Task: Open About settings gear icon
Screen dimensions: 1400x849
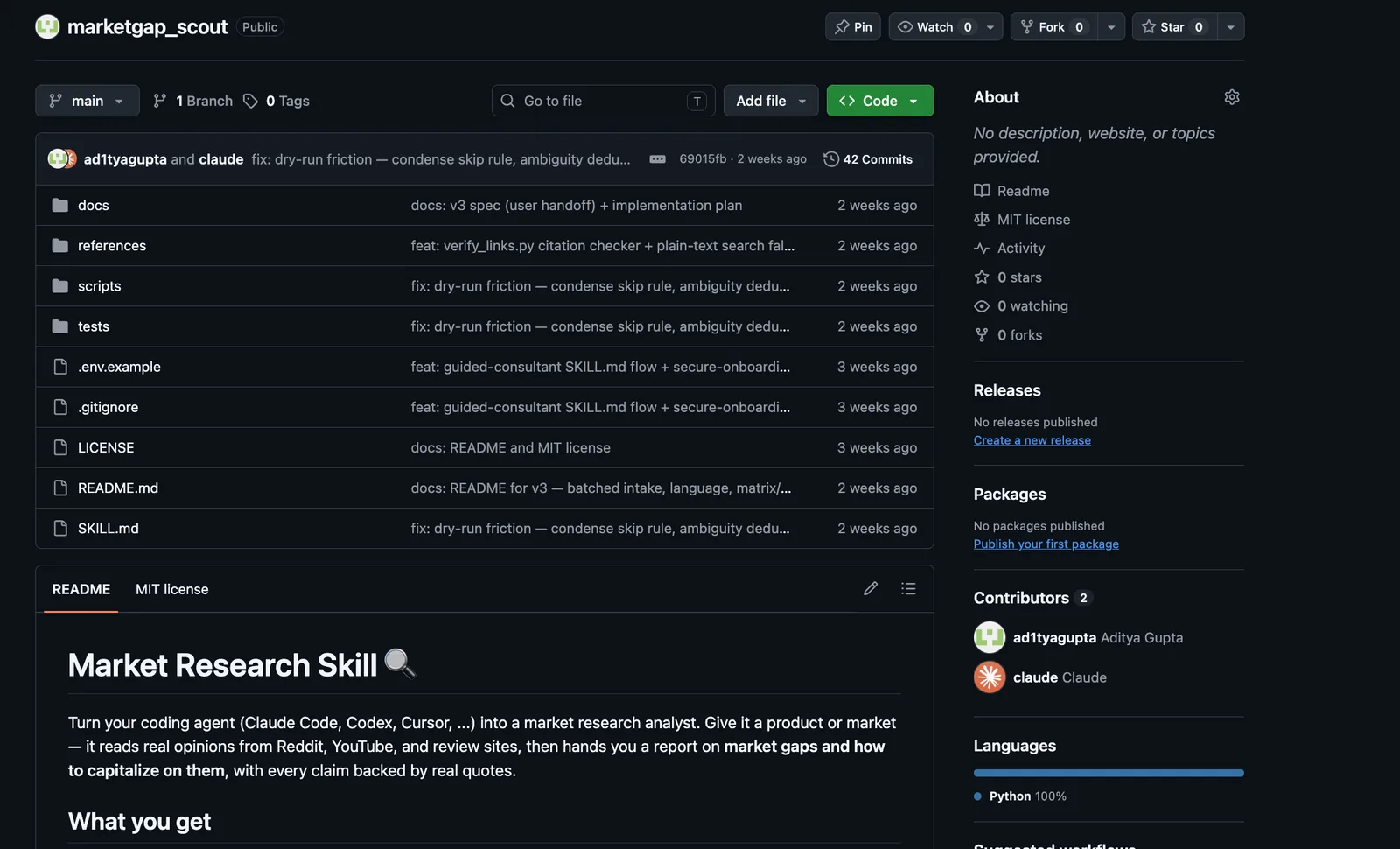Action: [1232, 97]
